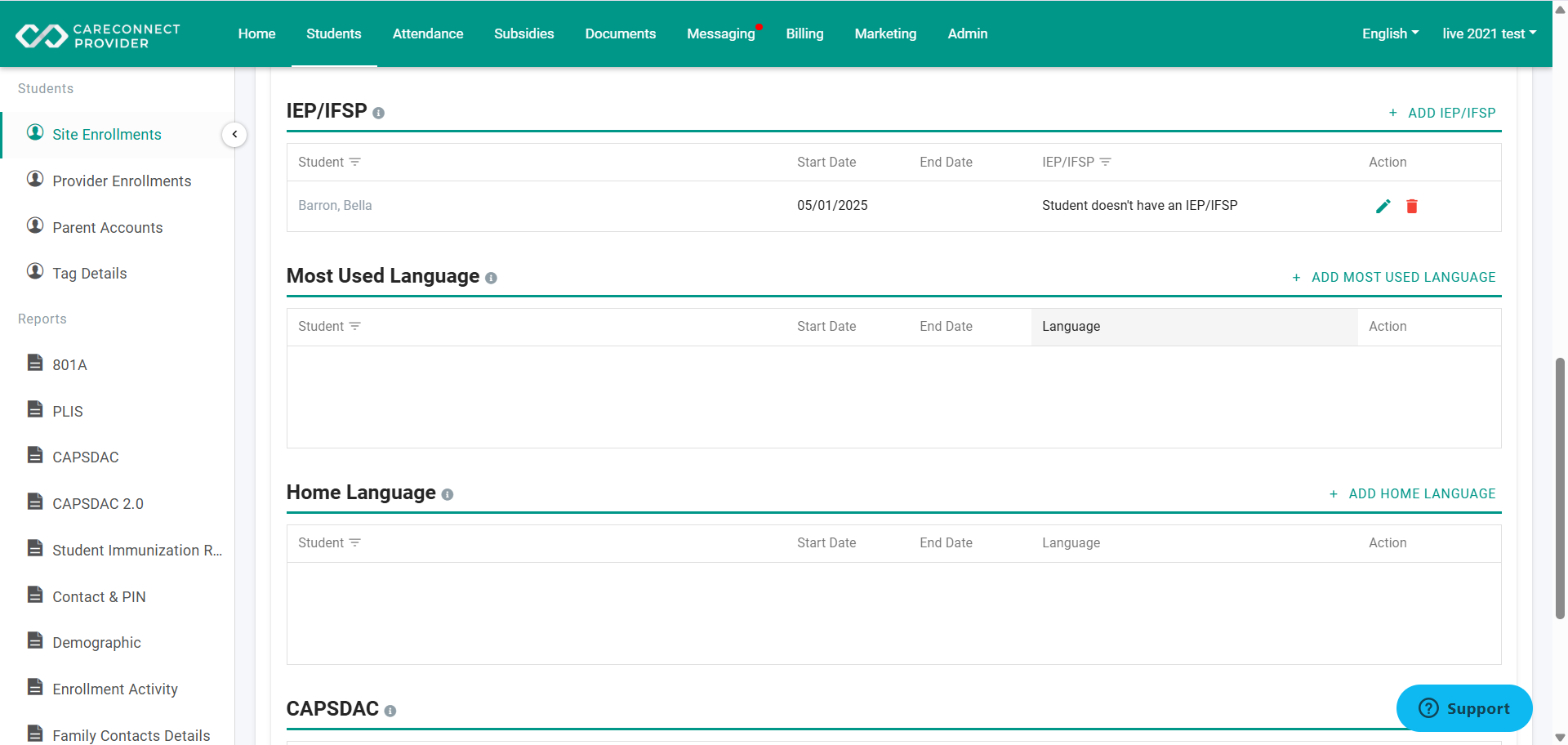
Task: Open the Billing nav tab
Action: click(x=804, y=33)
